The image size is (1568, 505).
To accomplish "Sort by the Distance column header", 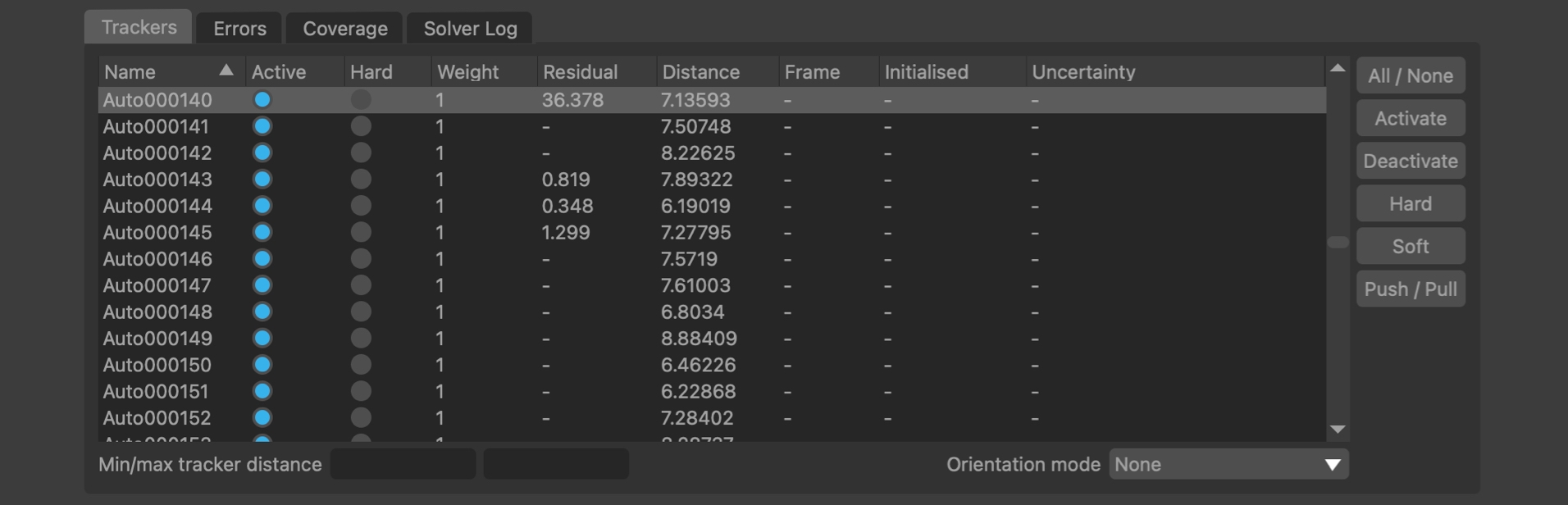I will point(717,72).
